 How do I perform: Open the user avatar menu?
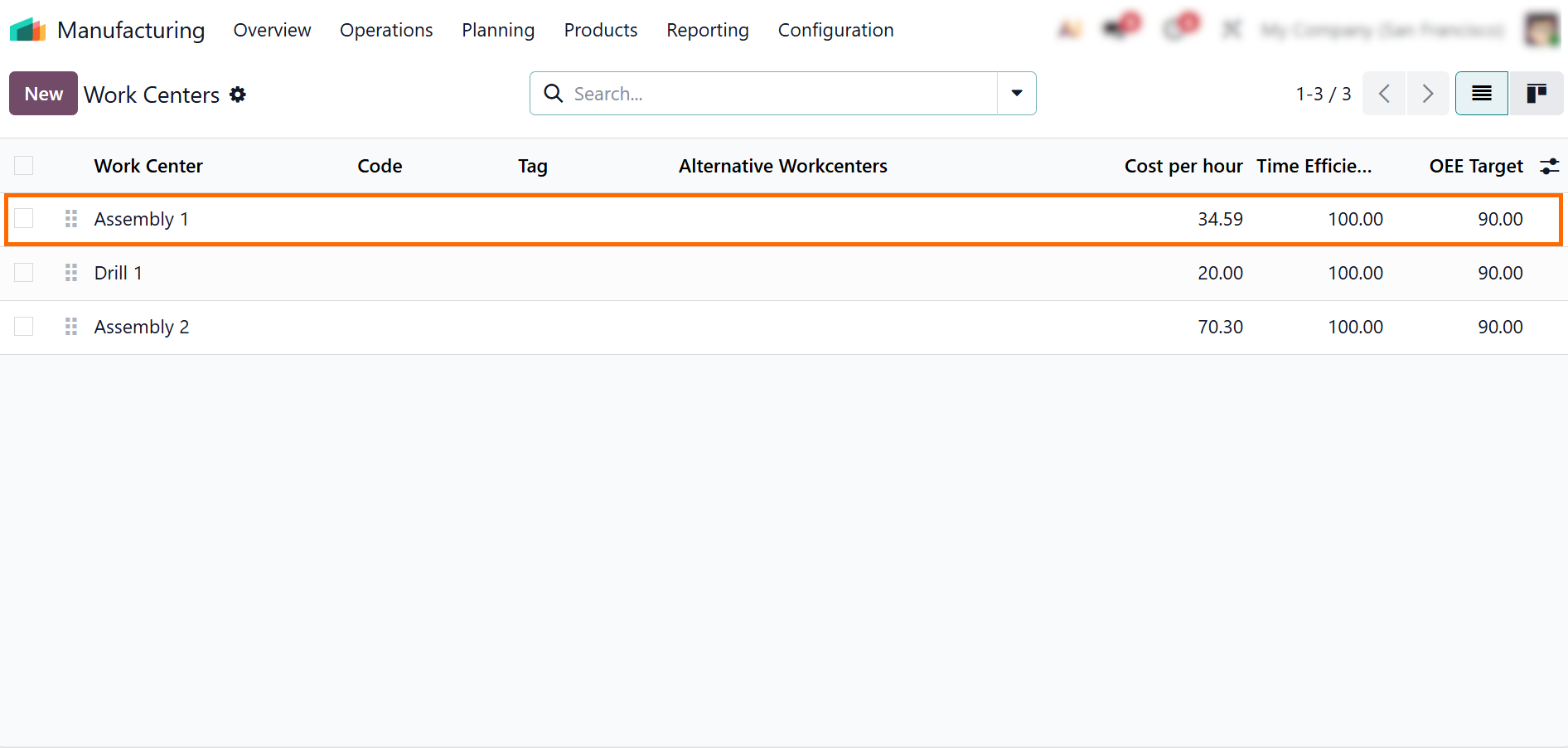tap(1541, 30)
